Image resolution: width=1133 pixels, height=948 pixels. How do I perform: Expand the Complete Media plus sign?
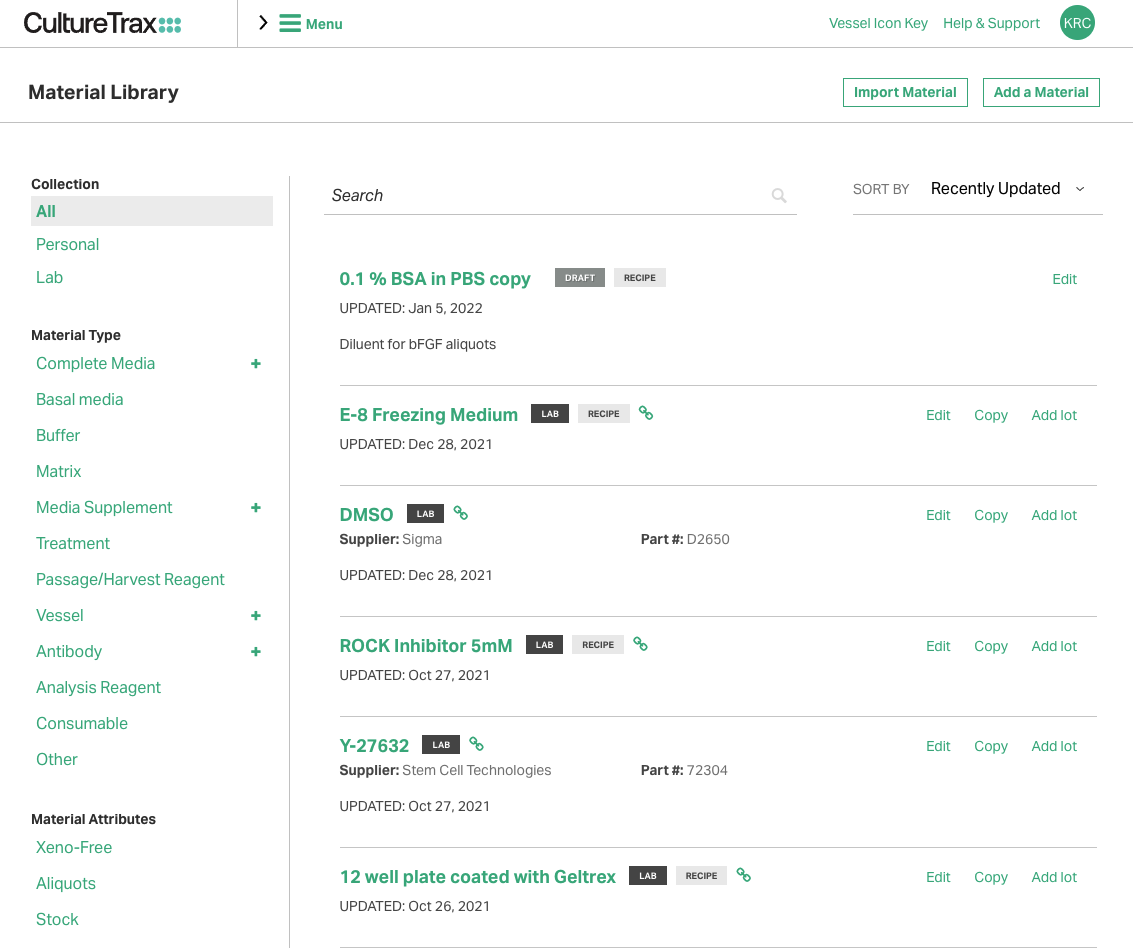point(256,364)
